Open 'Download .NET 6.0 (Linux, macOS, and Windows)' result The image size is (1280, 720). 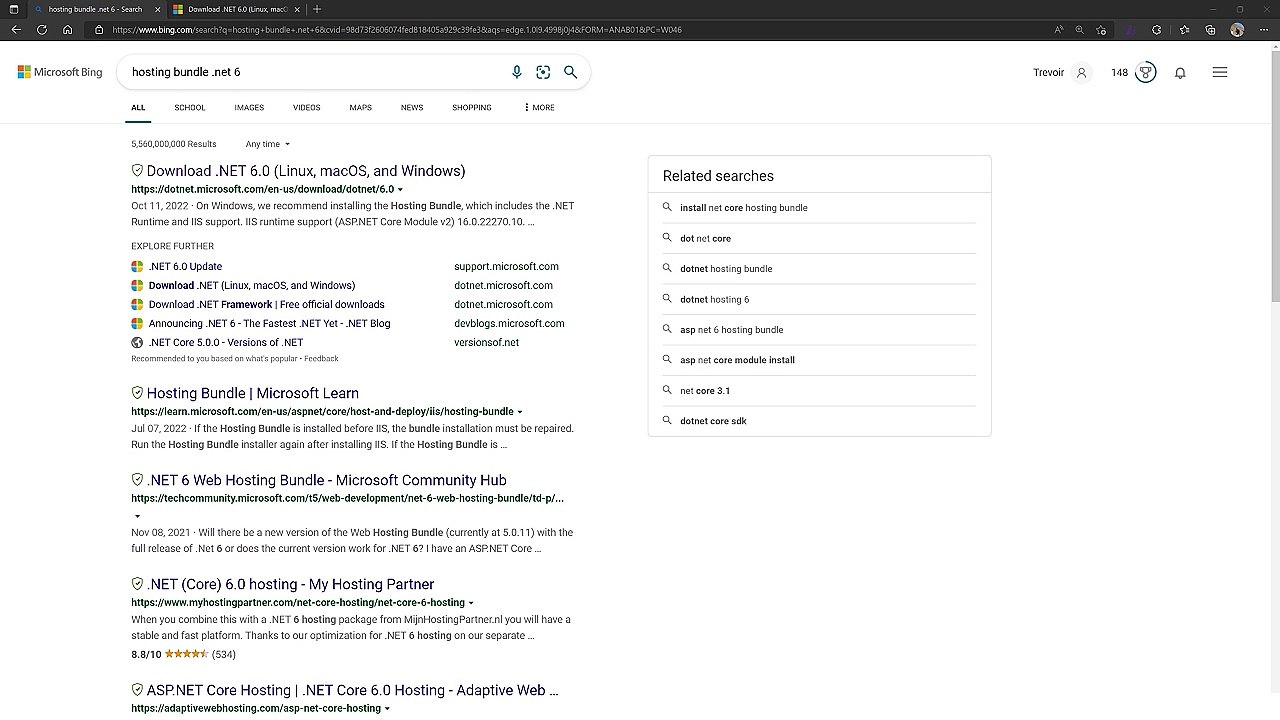click(x=306, y=171)
